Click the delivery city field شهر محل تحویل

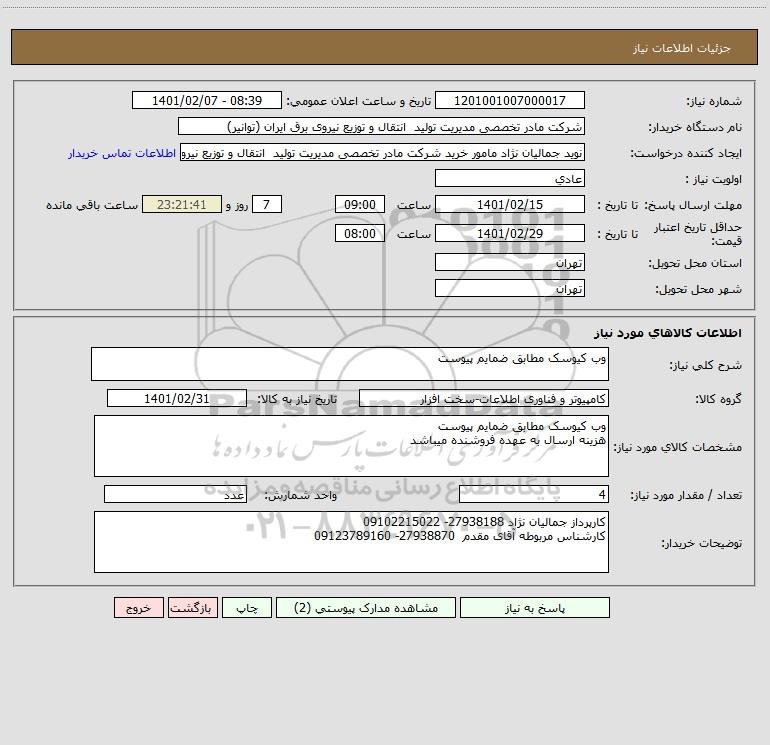click(510, 288)
